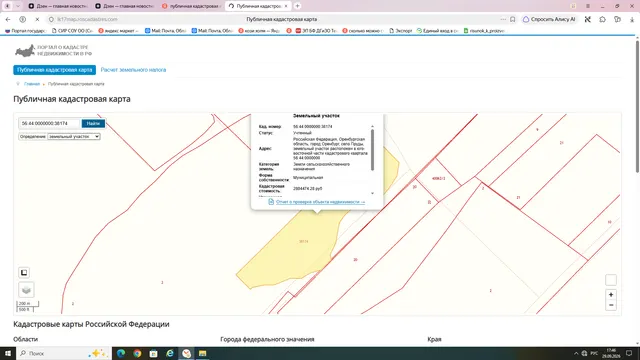Click the cadastral number search field

(x=50, y=123)
